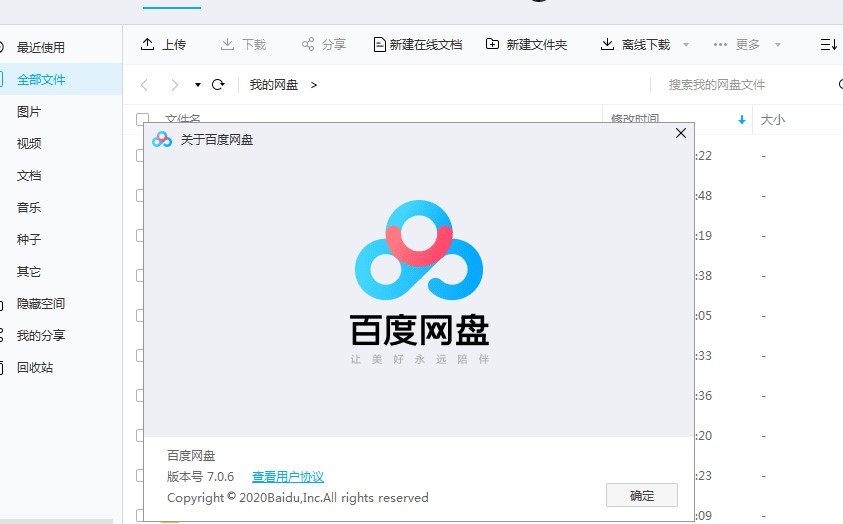843x524 pixels.
Task: Open the 种子 category
Action: point(29,239)
